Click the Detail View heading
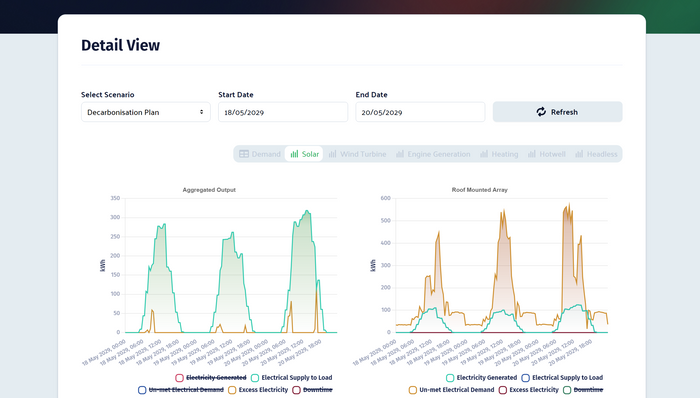700x398 pixels. 121,45
